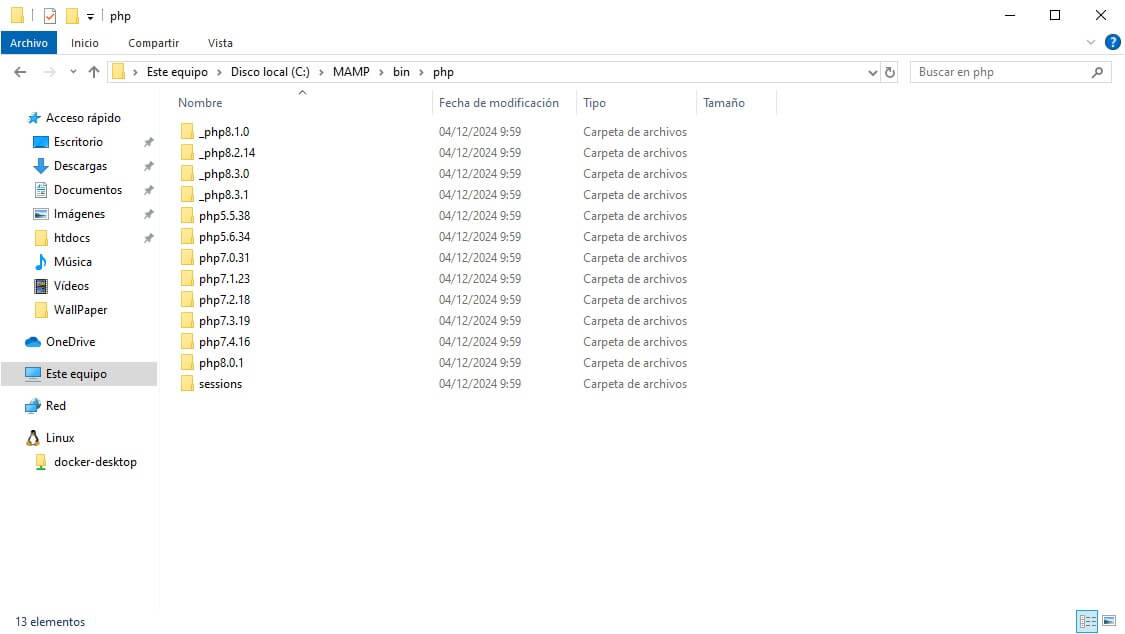The width and height of the screenshot is (1125, 634).
Task: Click the pin icon next to htdocs
Action: 149,238
